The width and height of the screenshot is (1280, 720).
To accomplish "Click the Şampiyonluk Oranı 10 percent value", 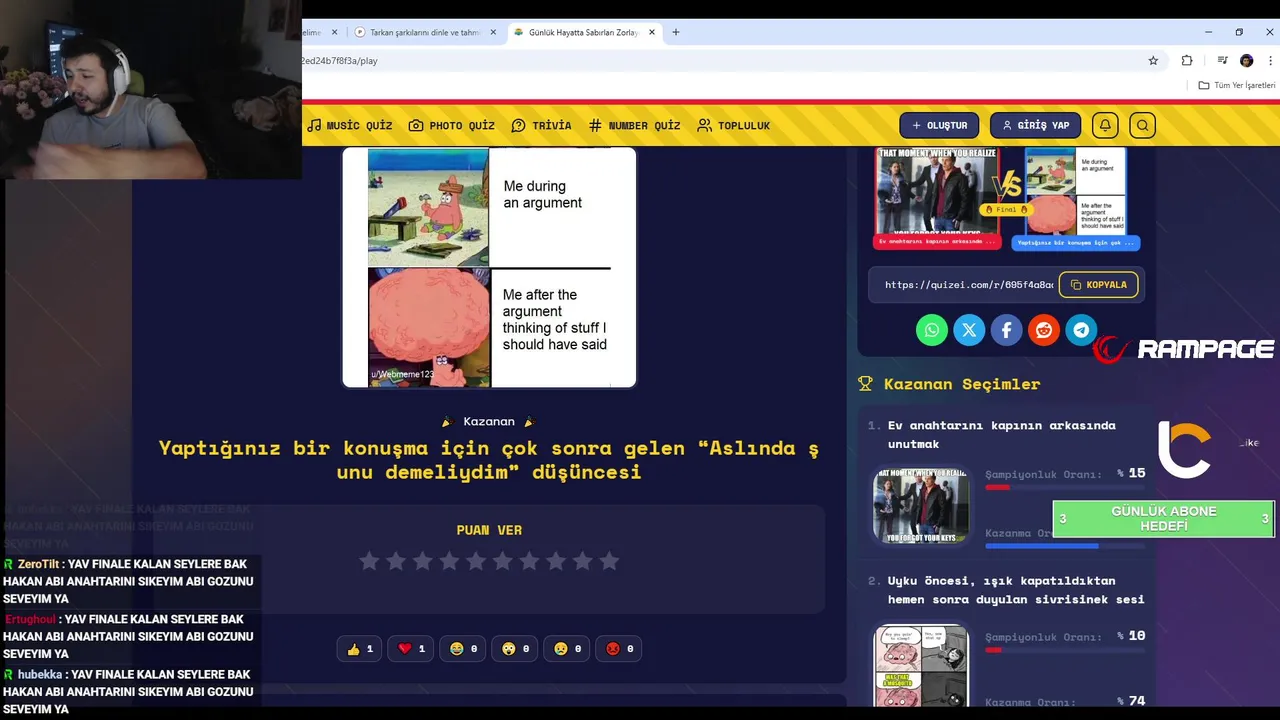I will (x=1131, y=636).
